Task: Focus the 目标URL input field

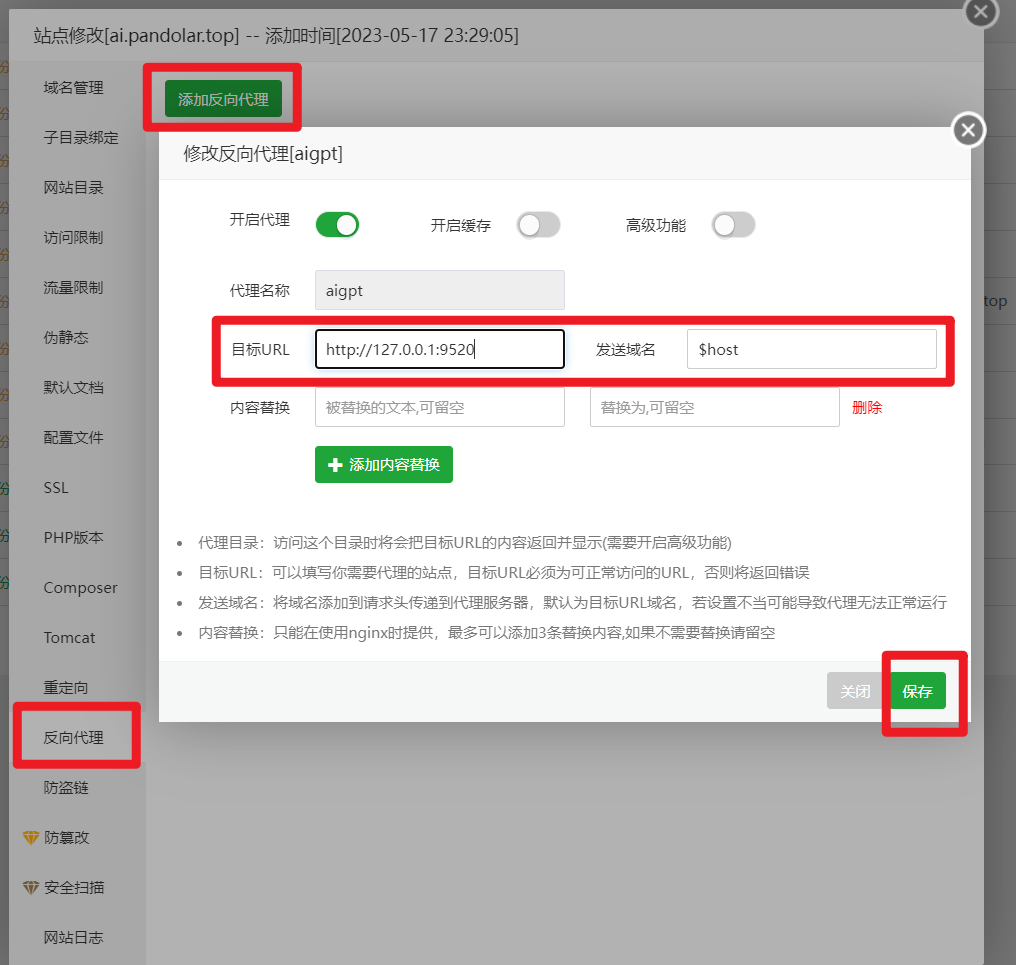Action: pyautogui.click(x=439, y=350)
